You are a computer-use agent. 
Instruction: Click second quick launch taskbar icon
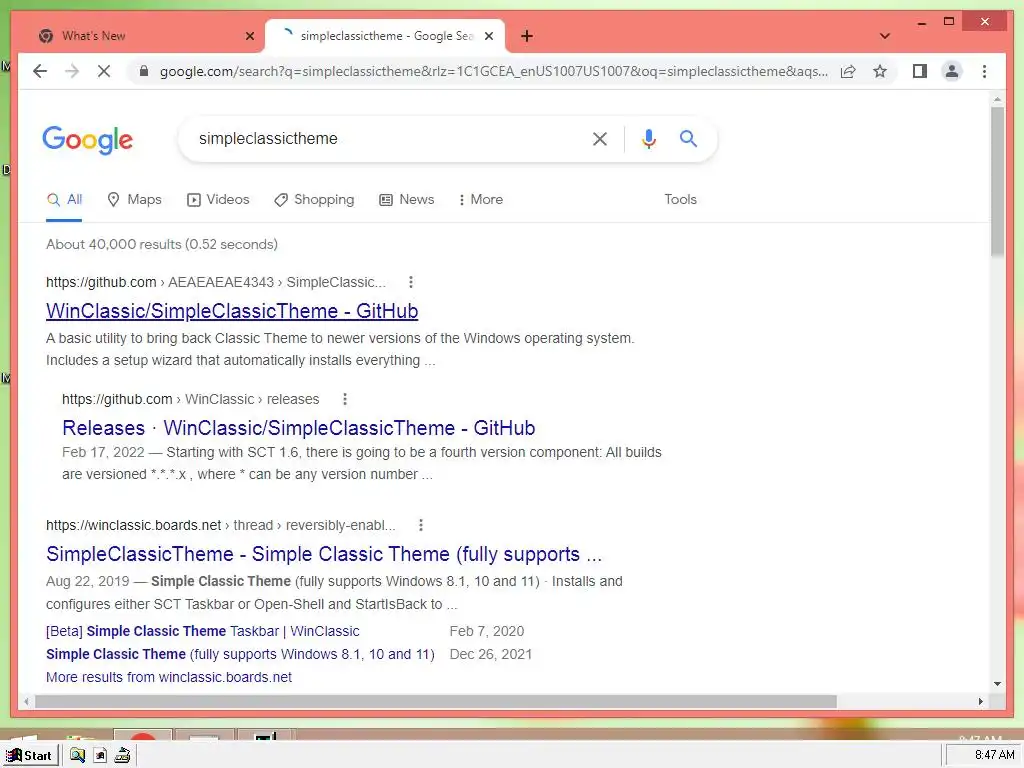[100, 756]
